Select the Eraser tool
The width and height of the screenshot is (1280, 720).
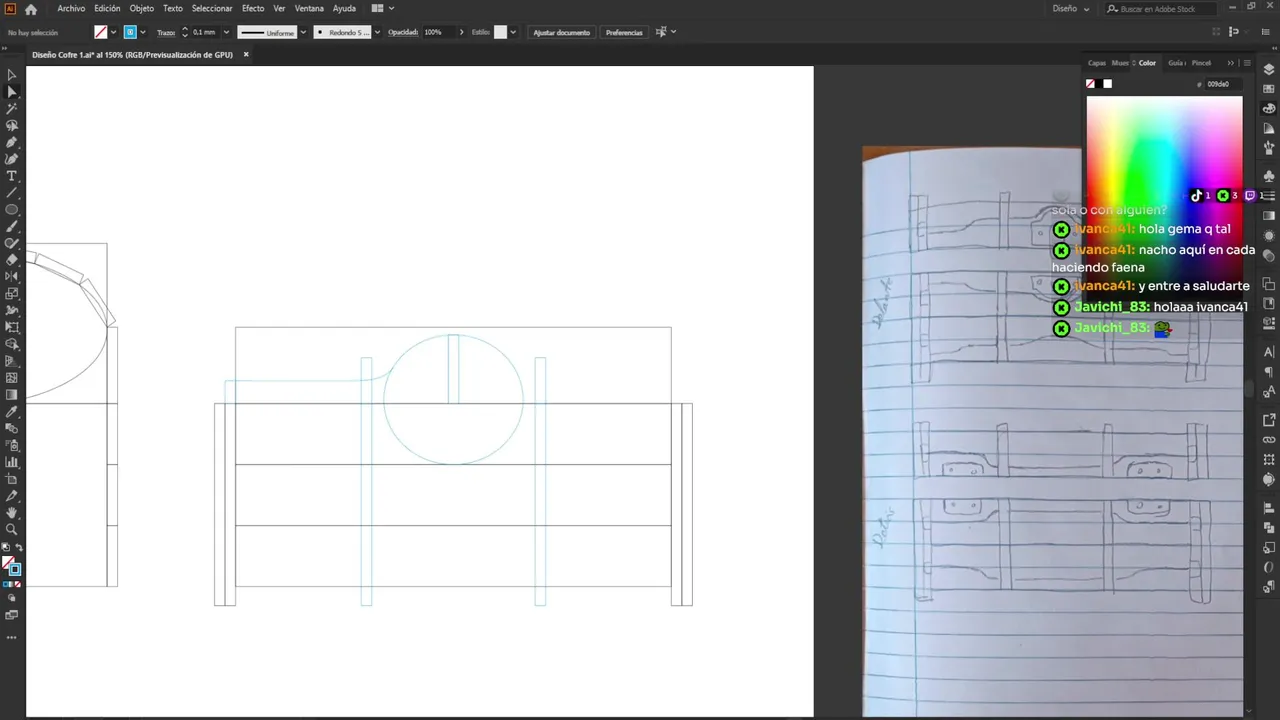(x=12, y=260)
